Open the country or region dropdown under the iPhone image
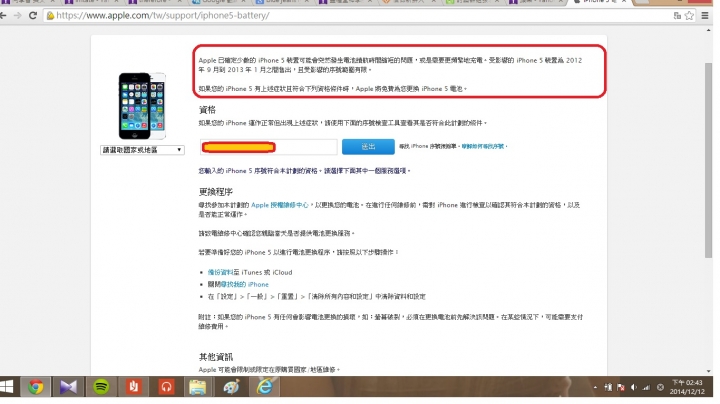 (142, 150)
